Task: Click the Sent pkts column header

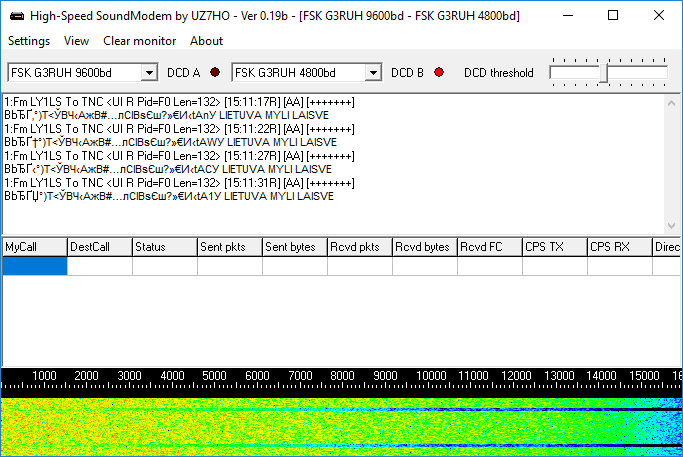Action: click(x=229, y=247)
